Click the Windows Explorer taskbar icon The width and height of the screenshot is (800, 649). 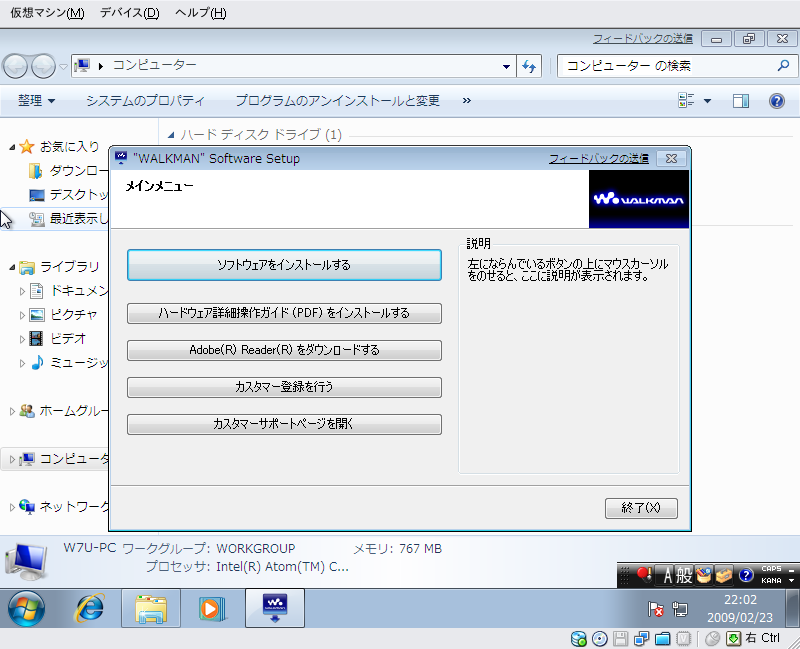tap(151, 608)
